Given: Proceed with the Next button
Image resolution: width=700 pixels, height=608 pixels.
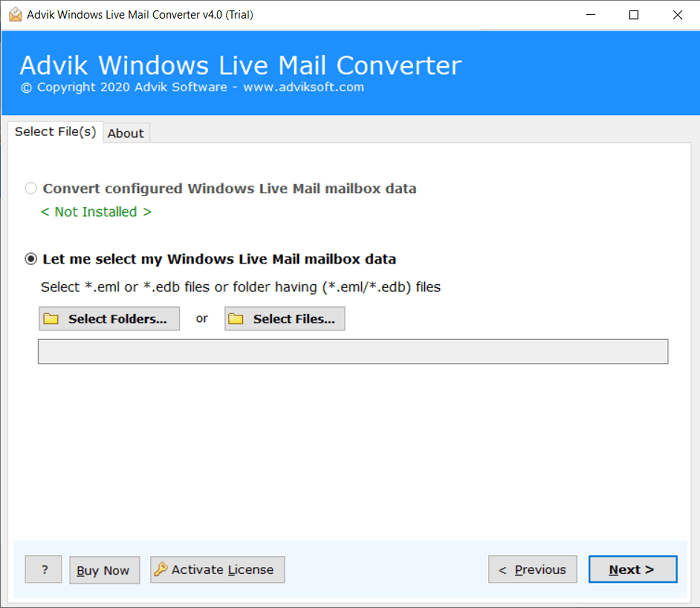Looking at the screenshot, I should coord(633,569).
